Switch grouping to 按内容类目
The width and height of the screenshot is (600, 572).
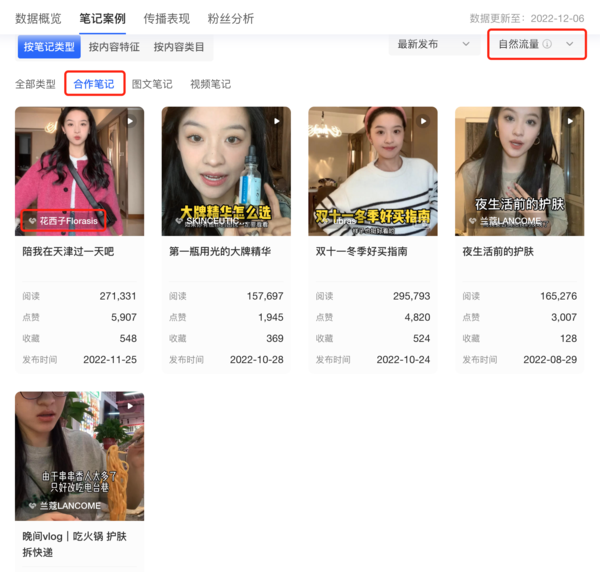tap(179, 46)
